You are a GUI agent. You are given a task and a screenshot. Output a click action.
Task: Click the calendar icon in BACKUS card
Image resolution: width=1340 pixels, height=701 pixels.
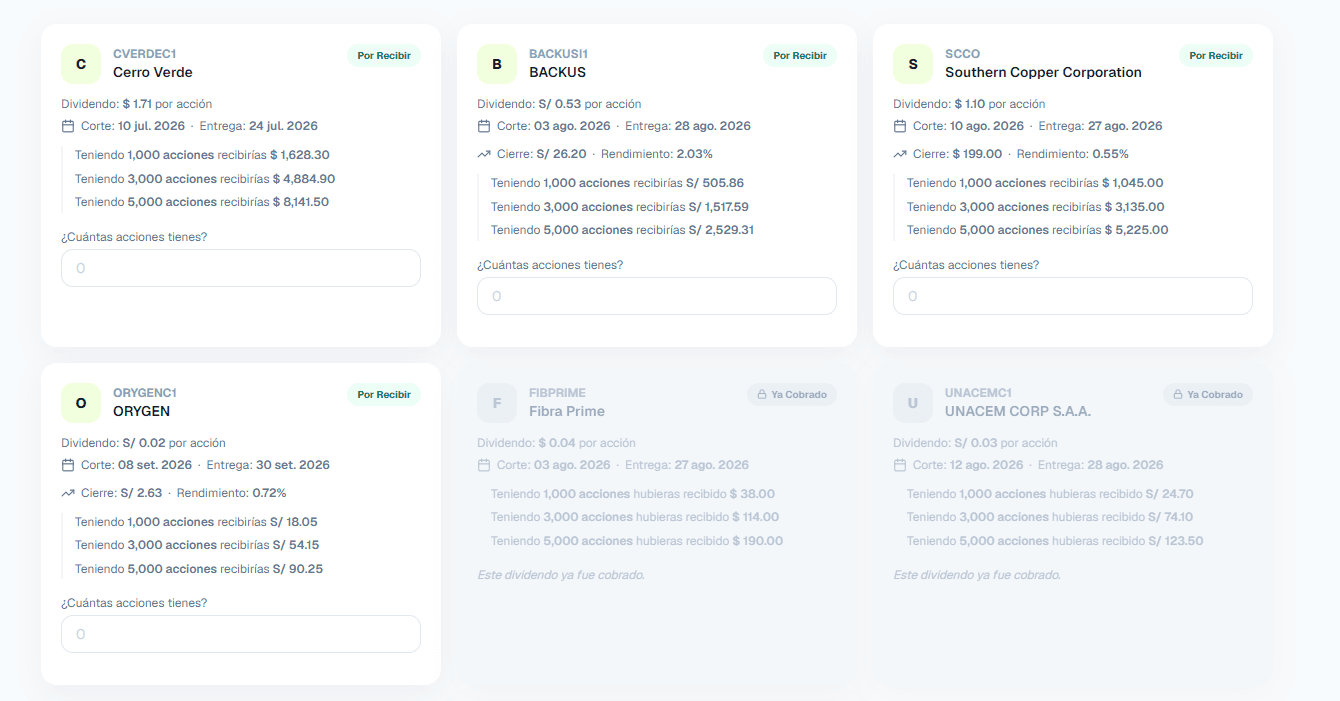[x=484, y=126]
